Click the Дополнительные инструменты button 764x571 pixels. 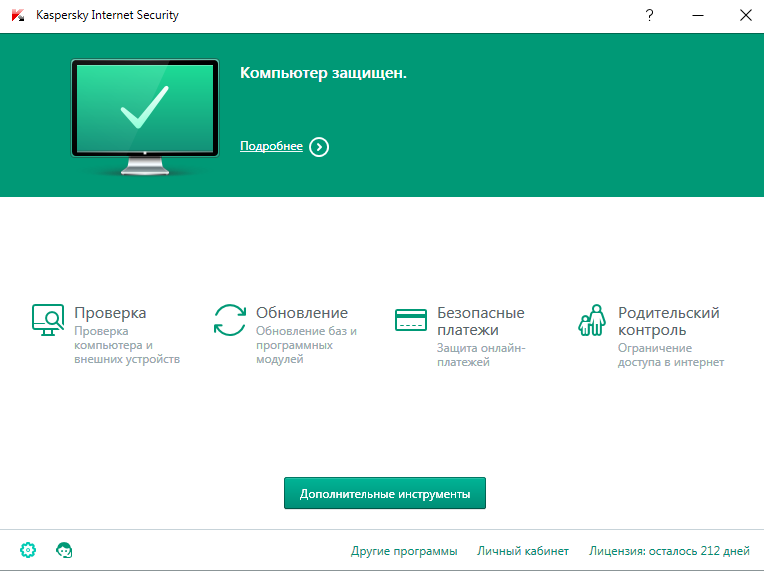point(385,493)
